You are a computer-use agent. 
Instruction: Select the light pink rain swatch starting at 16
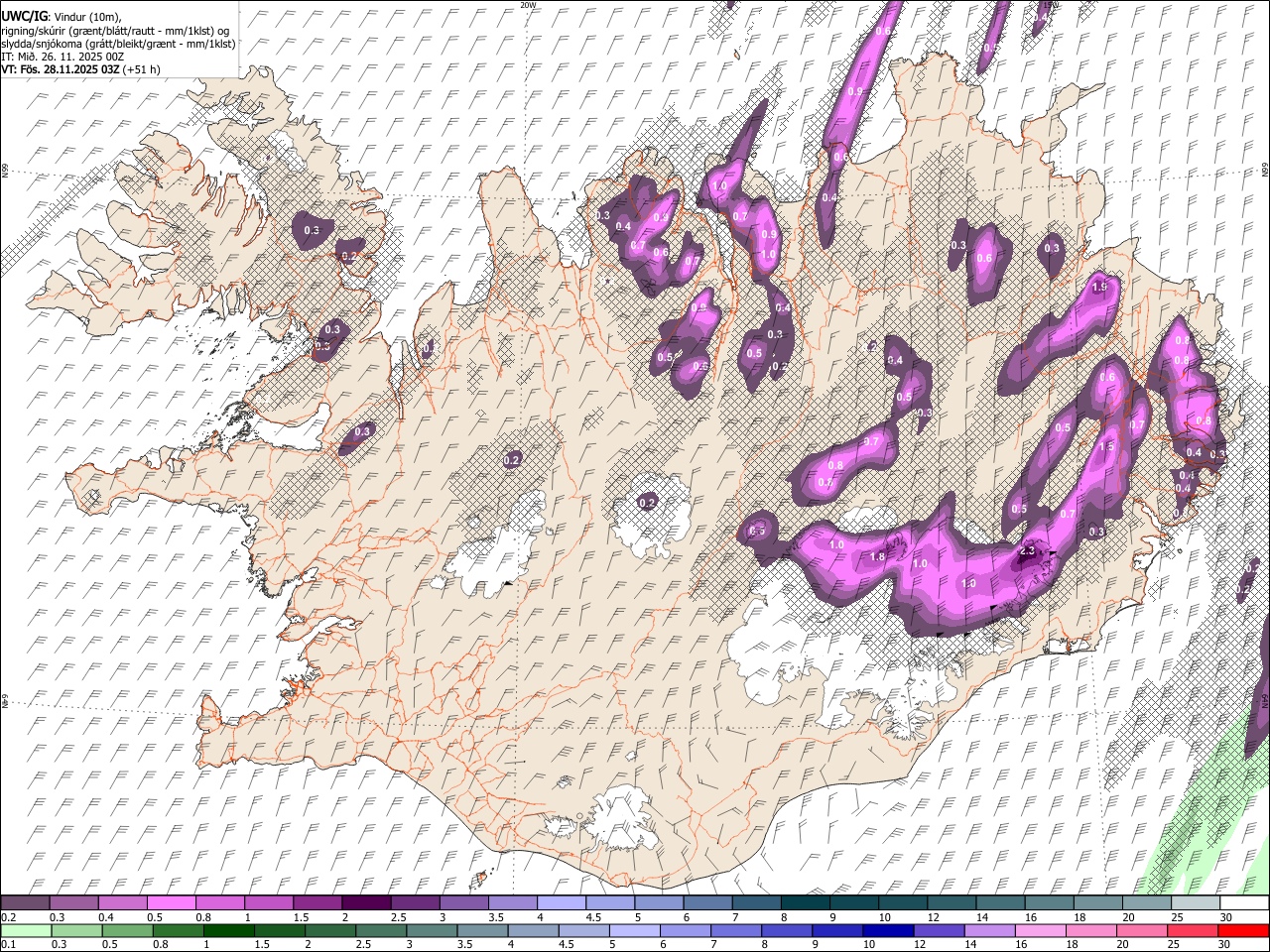tap(1040, 930)
